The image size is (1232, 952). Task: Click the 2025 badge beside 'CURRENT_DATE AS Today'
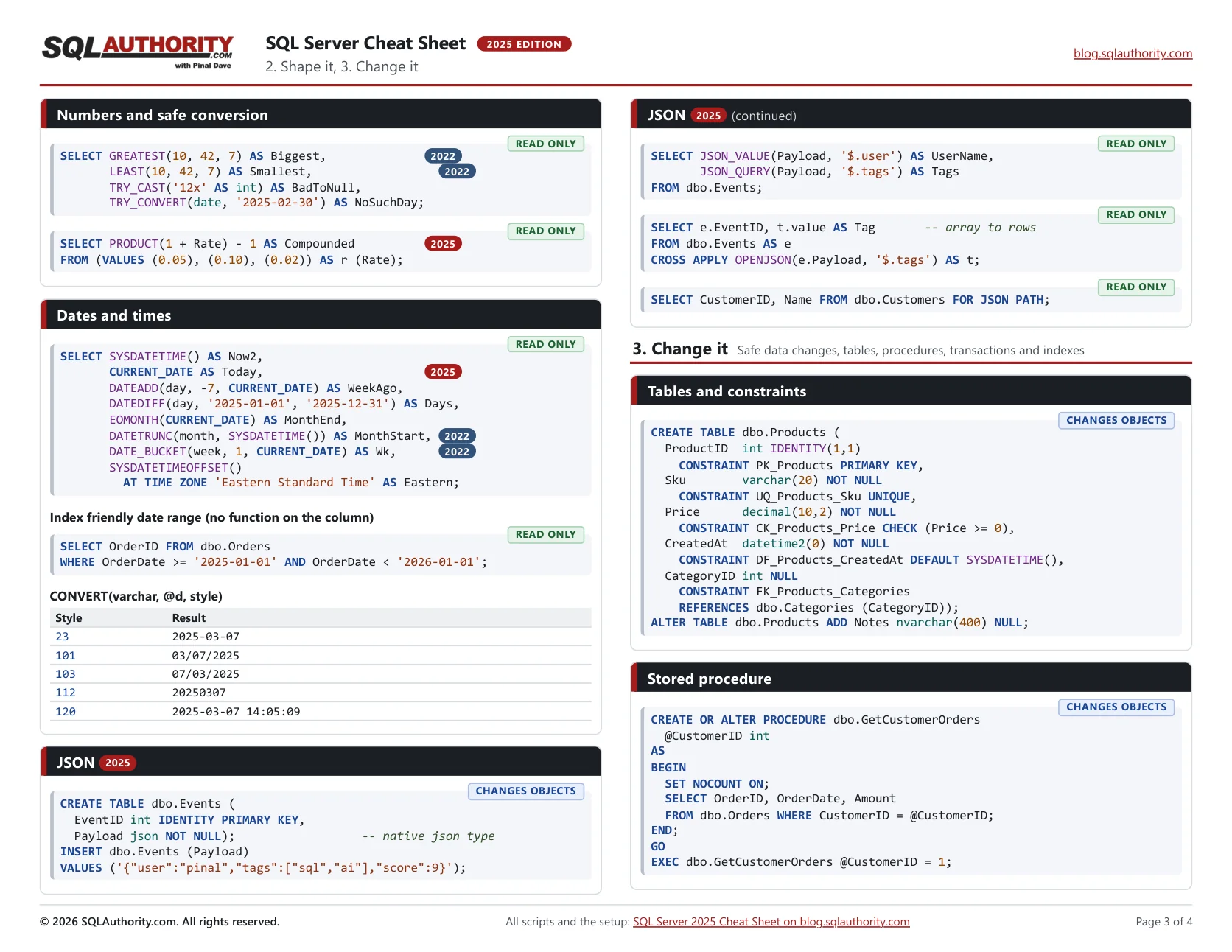pos(443,372)
